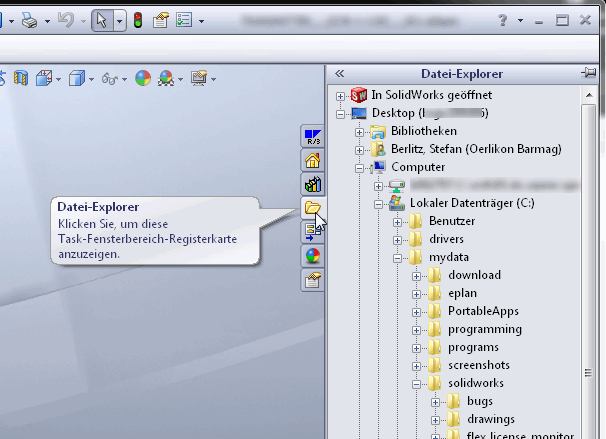This screenshot has width=606, height=439.
Task: Select Lokaler Datenträger (C:) item
Action: [x=472, y=203]
